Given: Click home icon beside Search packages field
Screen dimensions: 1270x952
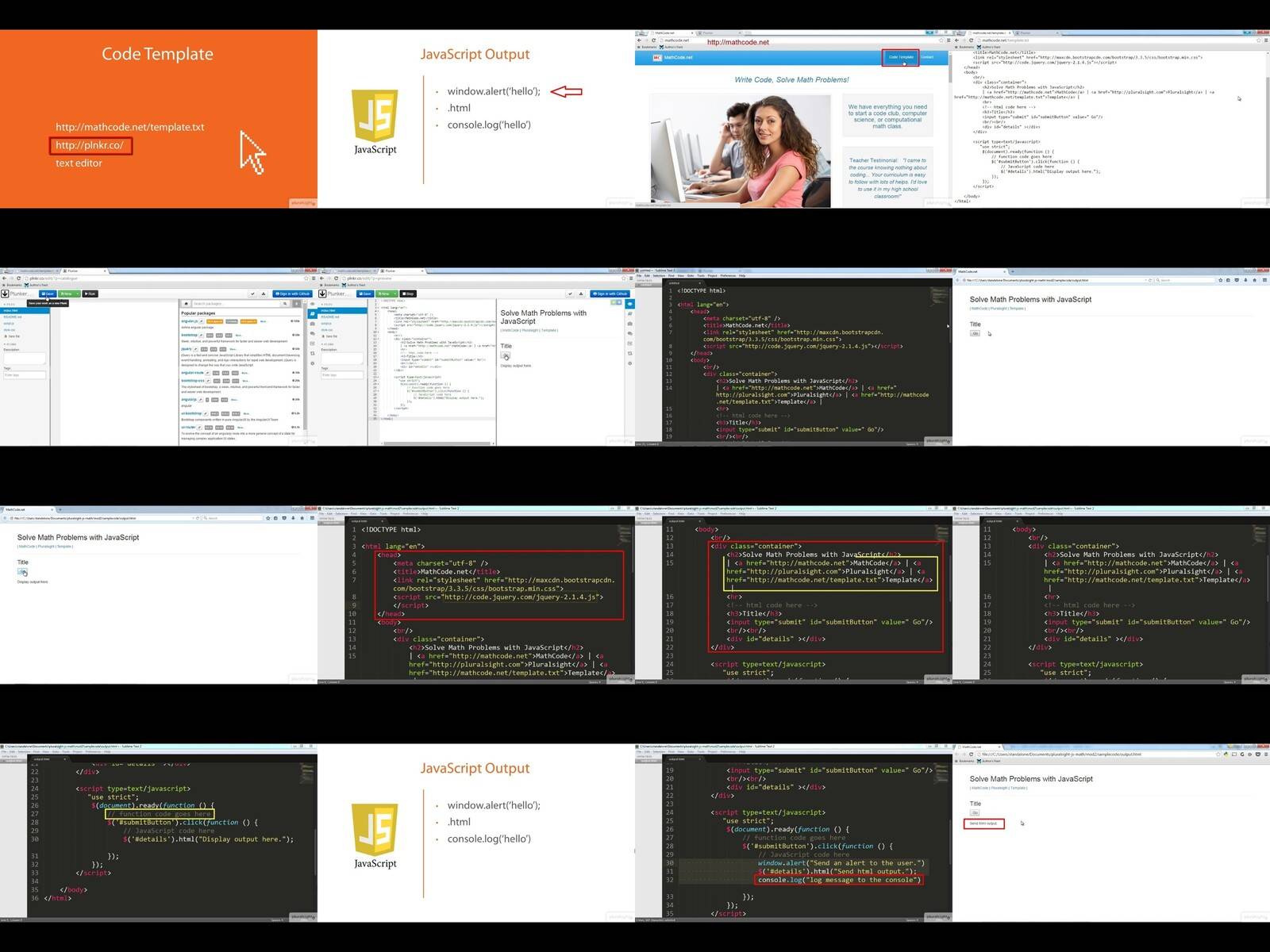Looking at the screenshot, I should tap(186, 304).
